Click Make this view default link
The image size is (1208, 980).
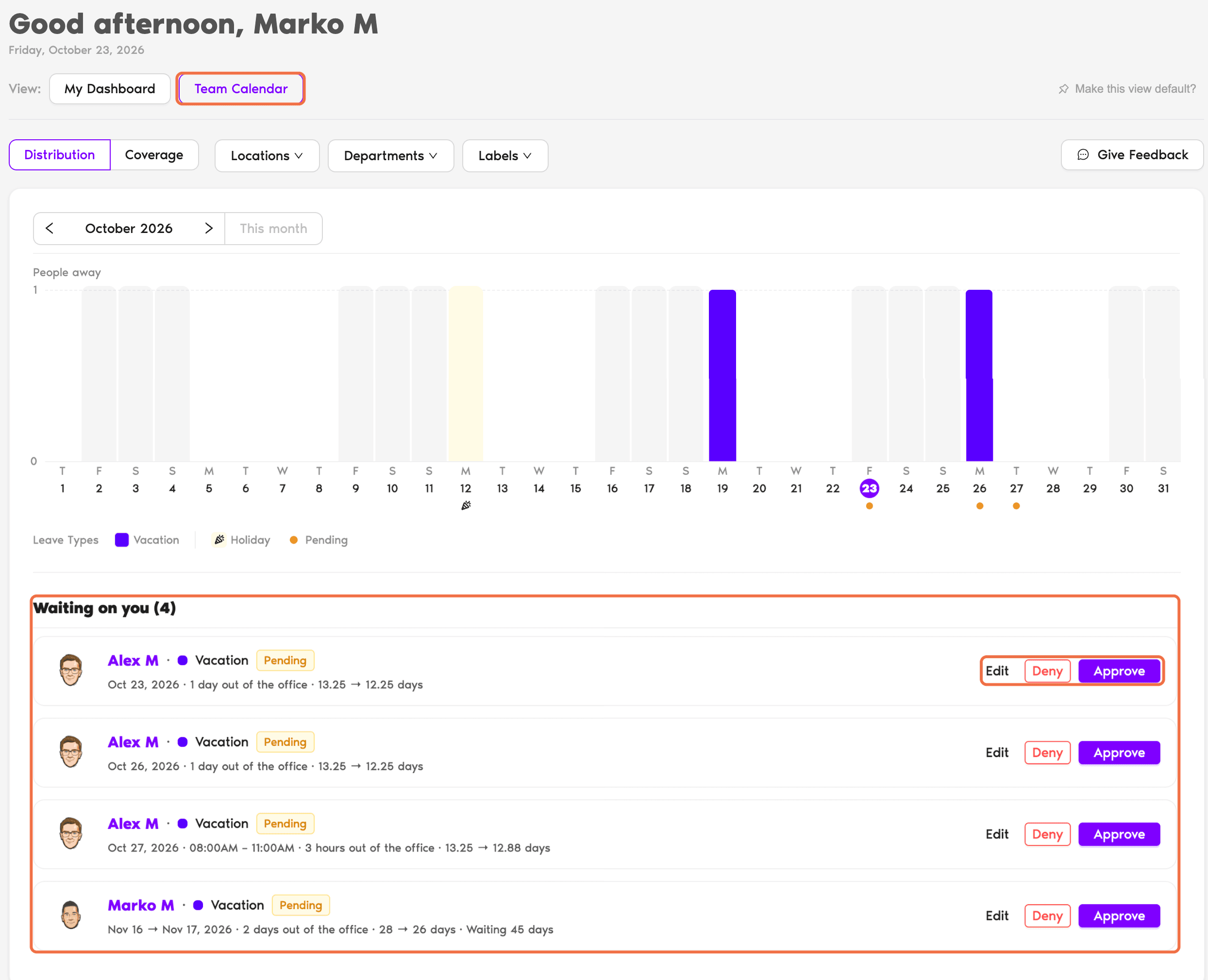(x=1135, y=89)
